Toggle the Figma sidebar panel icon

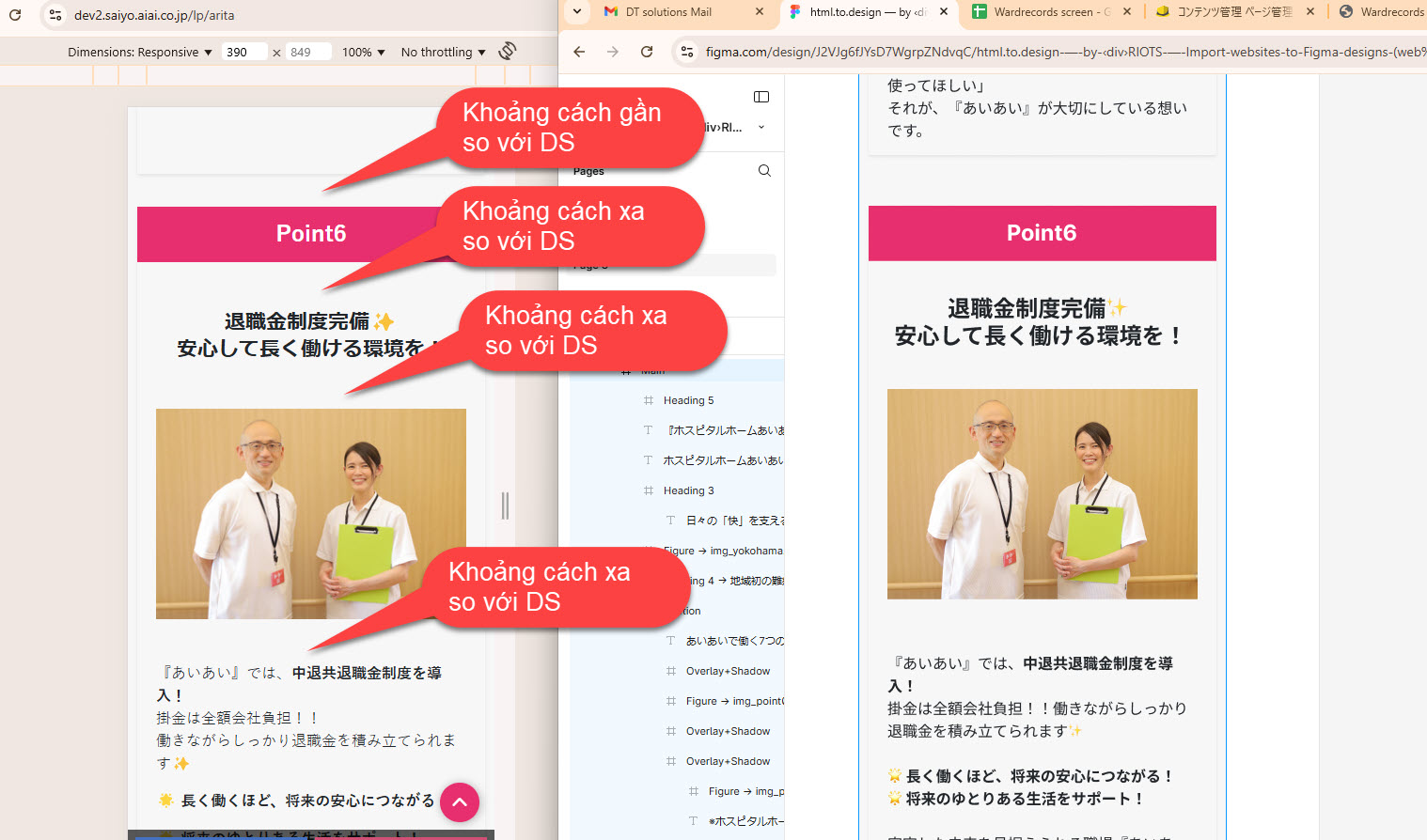tap(761, 97)
